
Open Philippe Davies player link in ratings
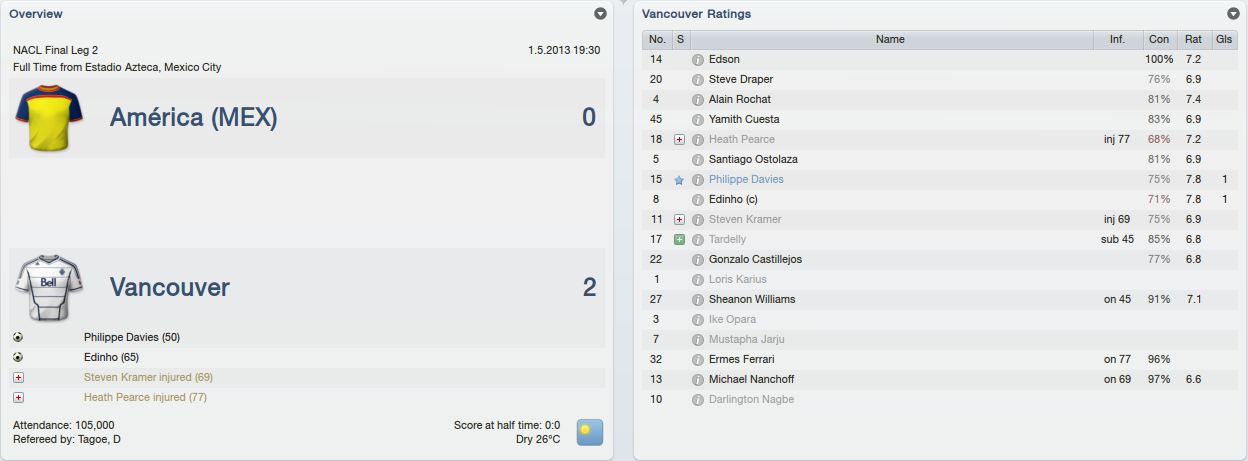pyautogui.click(x=746, y=180)
